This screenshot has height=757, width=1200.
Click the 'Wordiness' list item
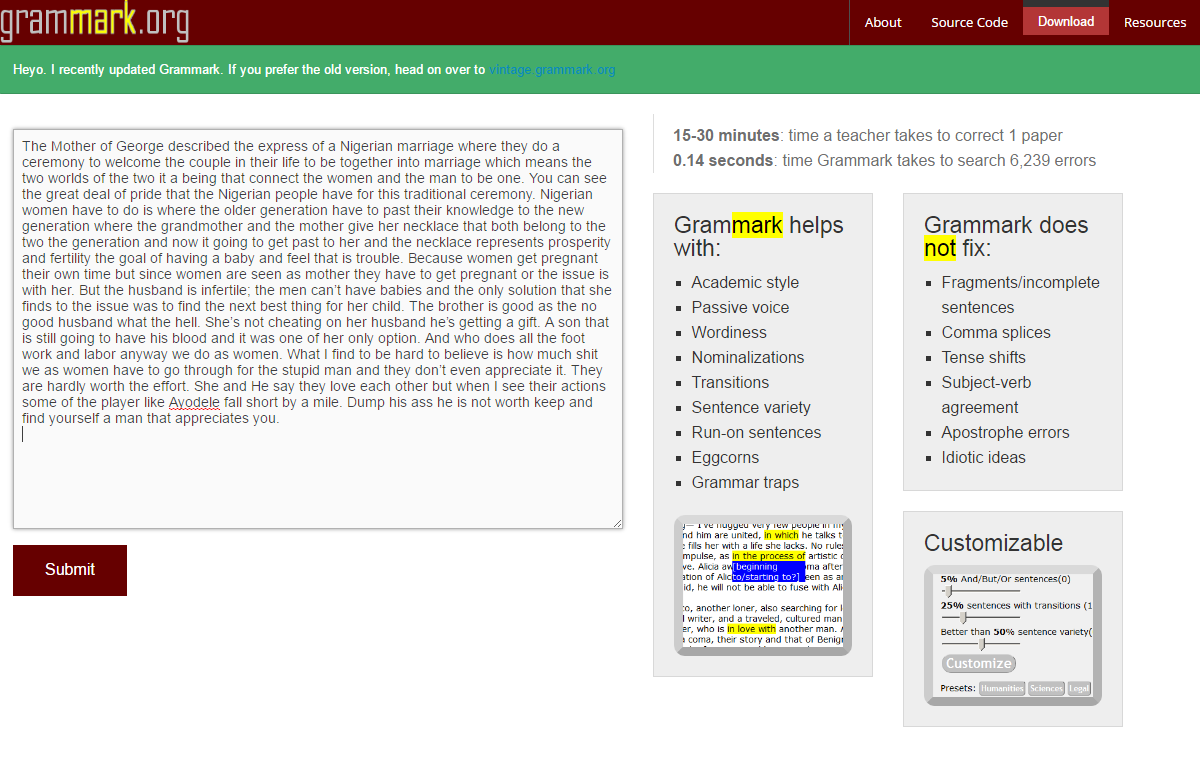pos(729,332)
